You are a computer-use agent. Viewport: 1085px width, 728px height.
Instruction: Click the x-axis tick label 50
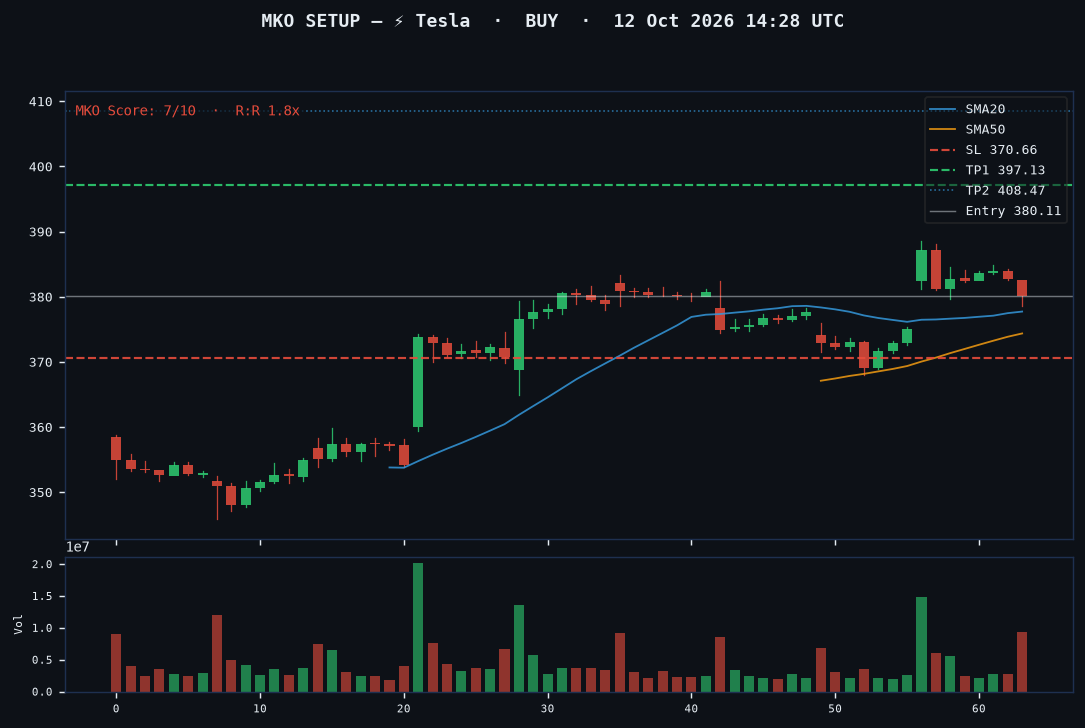coord(835,709)
